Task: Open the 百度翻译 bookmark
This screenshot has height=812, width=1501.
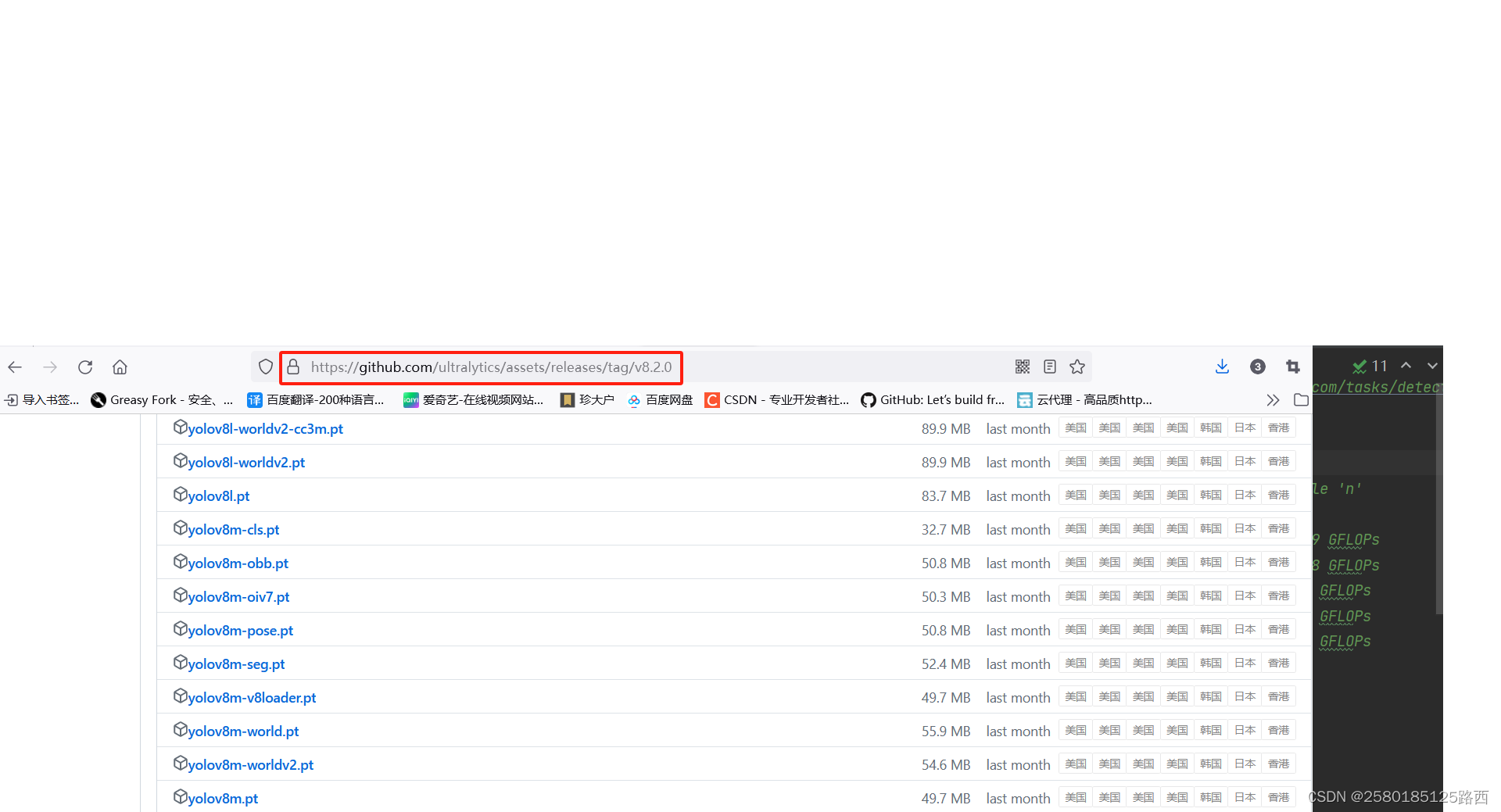Action: pos(316,400)
